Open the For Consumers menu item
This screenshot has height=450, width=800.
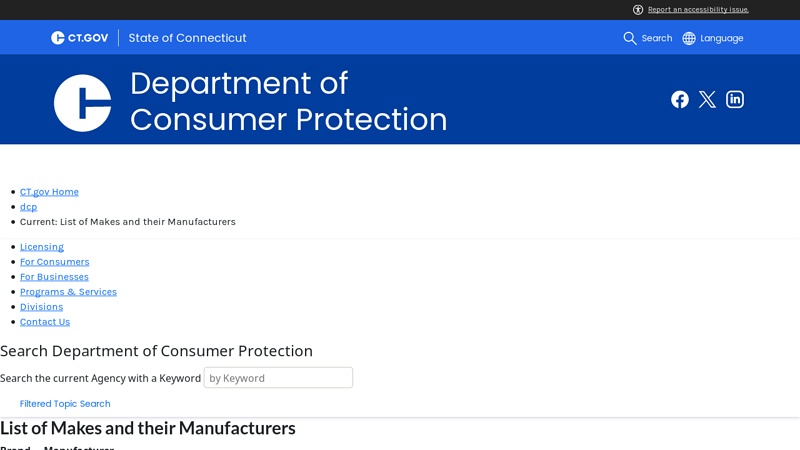click(55, 262)
